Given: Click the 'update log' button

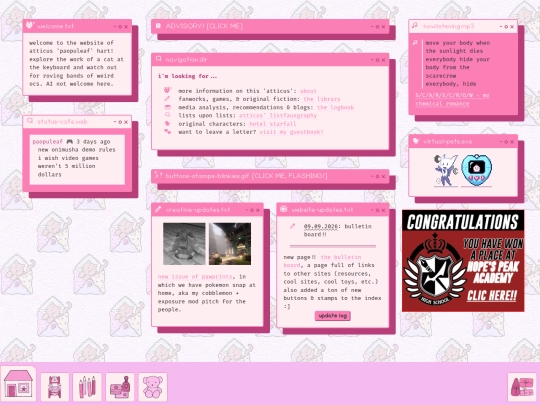Looking at the screenshot, I should pos(333,316).
